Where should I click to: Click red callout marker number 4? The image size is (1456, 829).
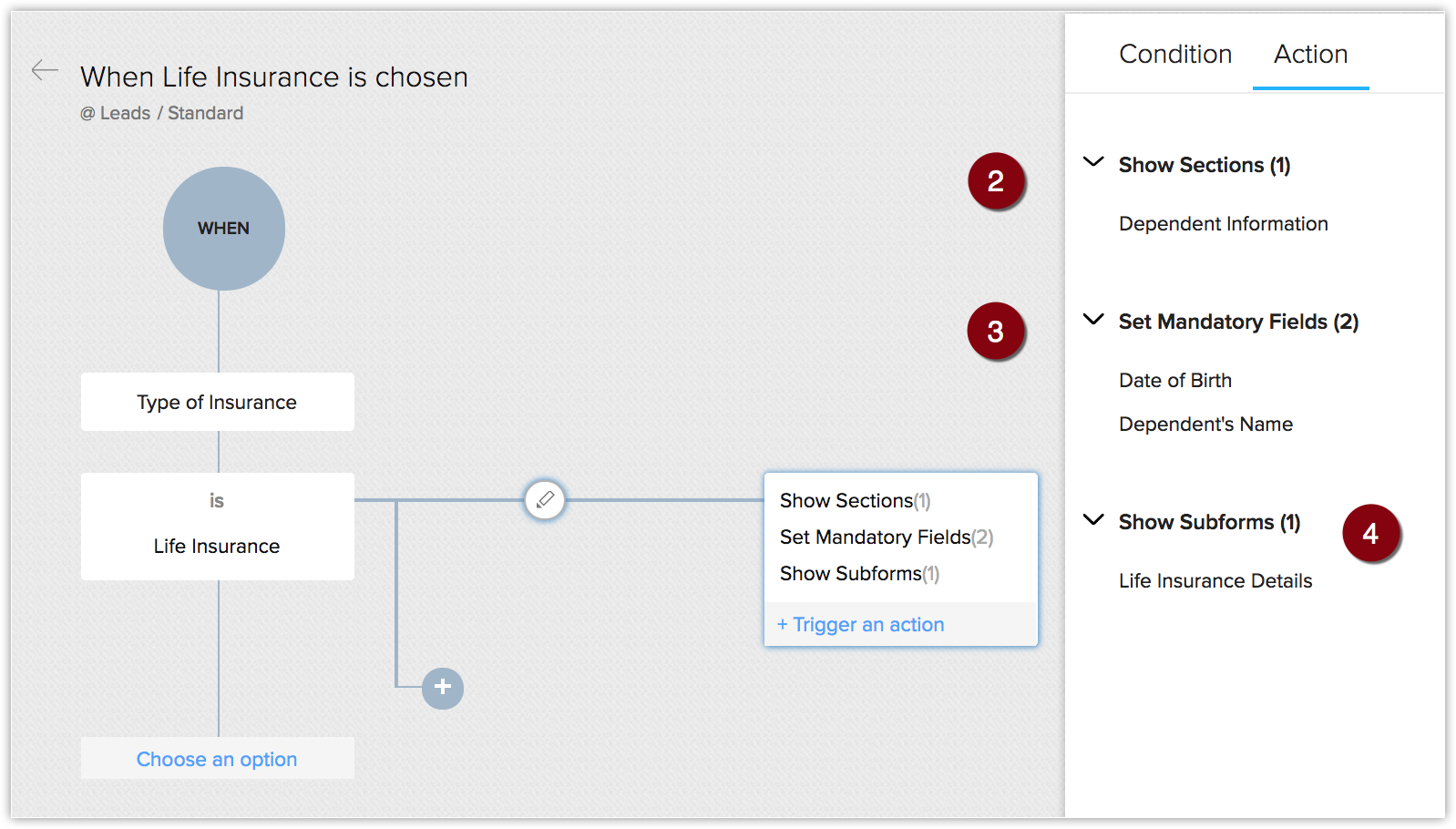point(1370,534)
